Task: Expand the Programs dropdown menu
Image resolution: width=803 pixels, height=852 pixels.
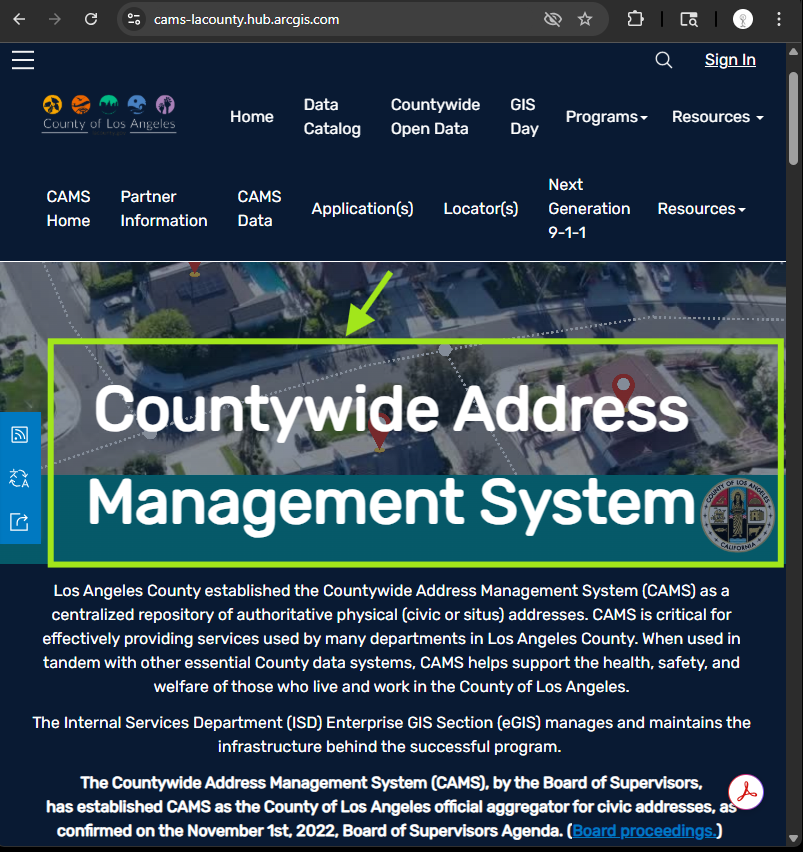Action: pos(606,117)
